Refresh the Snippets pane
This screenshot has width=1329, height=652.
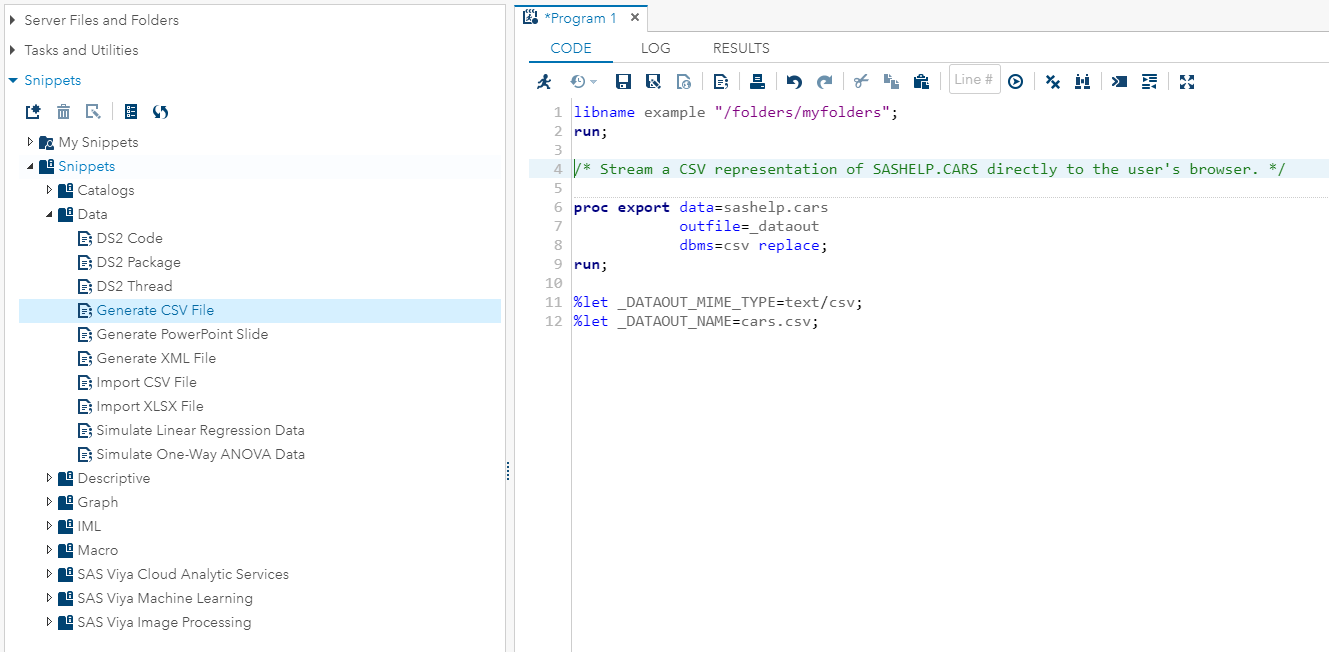[160, 112]
